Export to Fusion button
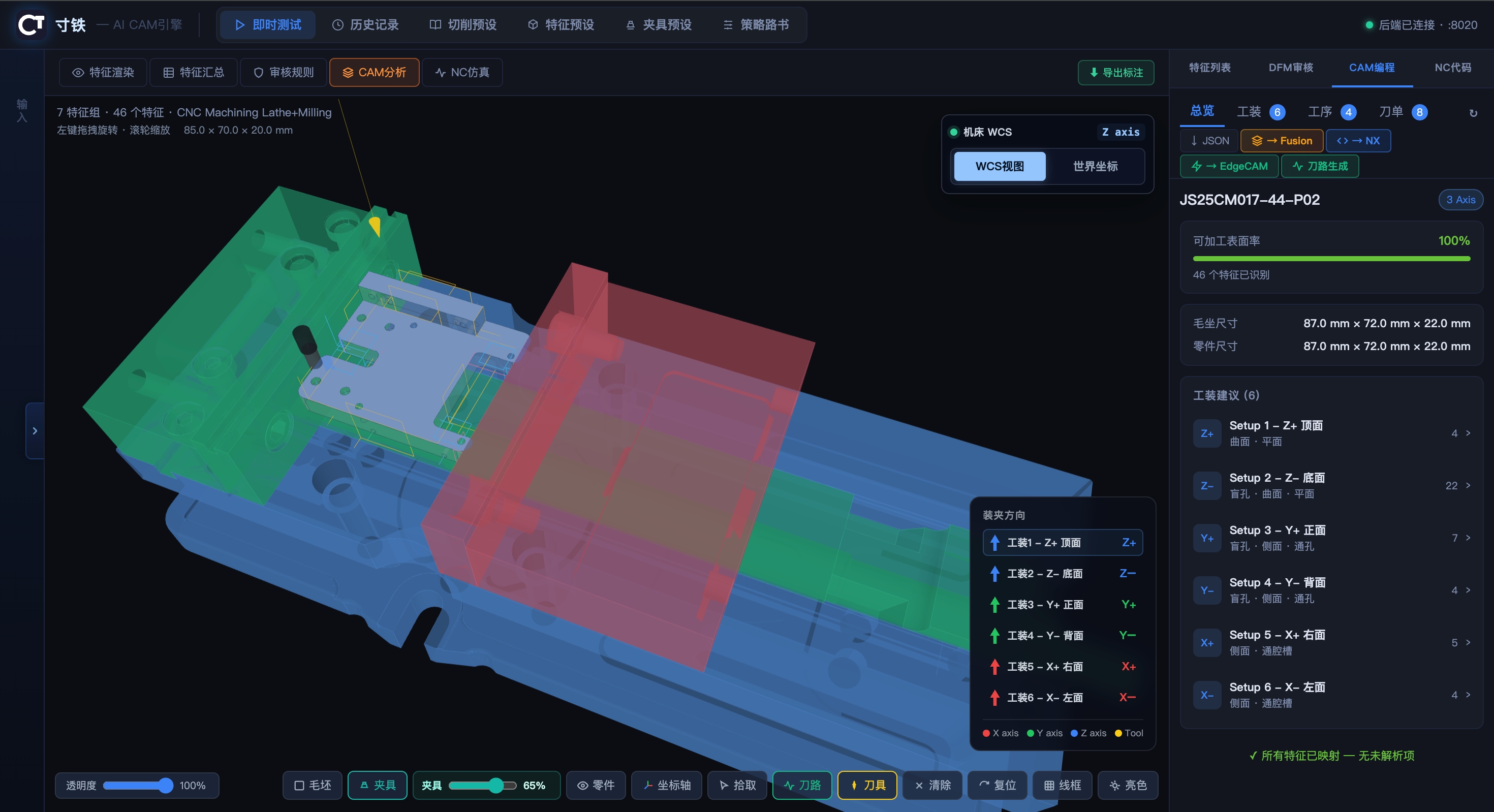This screenshot has width=1494, height=812. [x=1282, y=141]
